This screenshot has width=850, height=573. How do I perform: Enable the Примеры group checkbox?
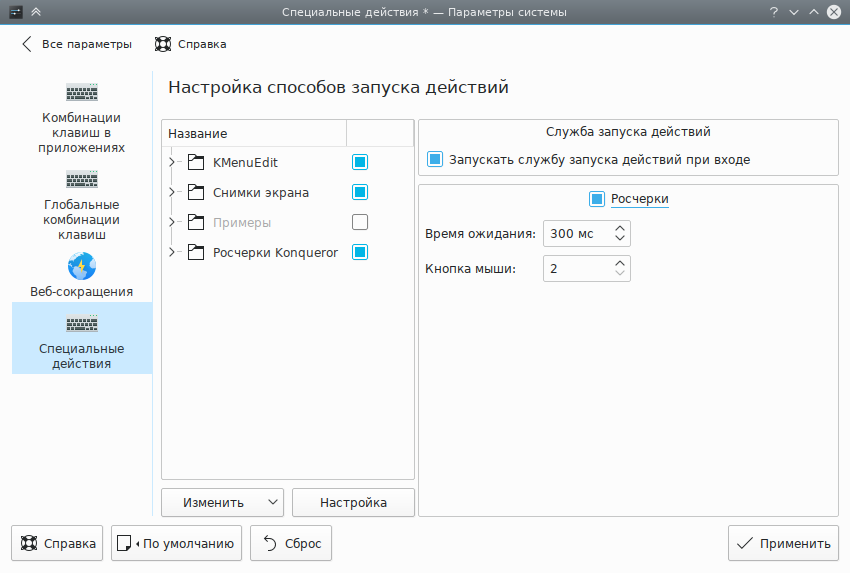pos(360,222)
